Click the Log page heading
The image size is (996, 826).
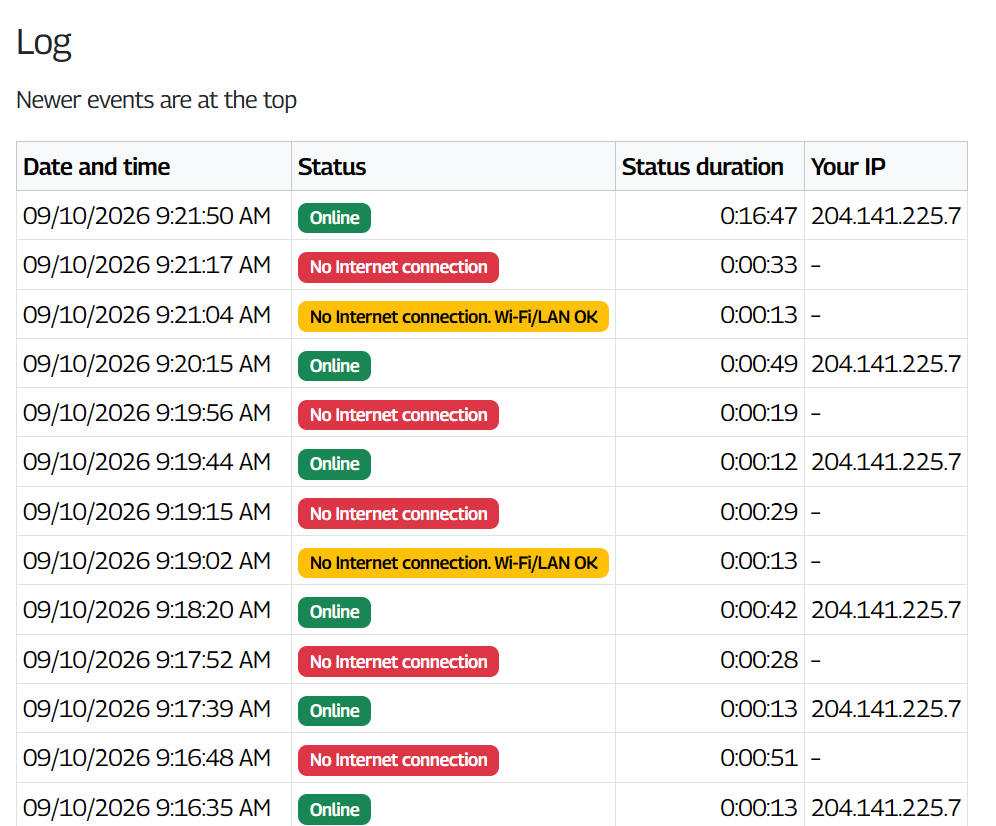point(44,43)
